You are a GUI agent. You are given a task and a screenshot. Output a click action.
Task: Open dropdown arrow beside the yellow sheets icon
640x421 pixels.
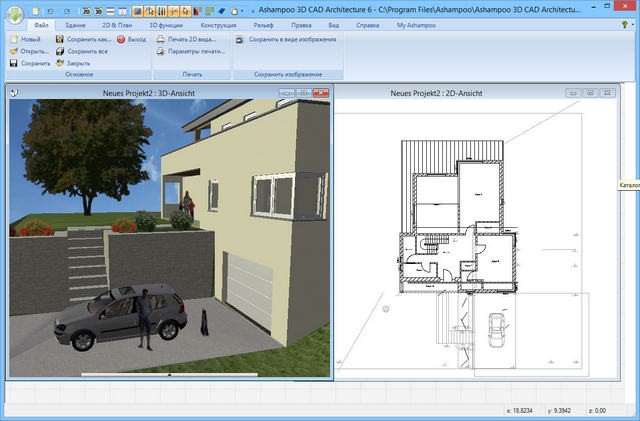pos(242,11)
